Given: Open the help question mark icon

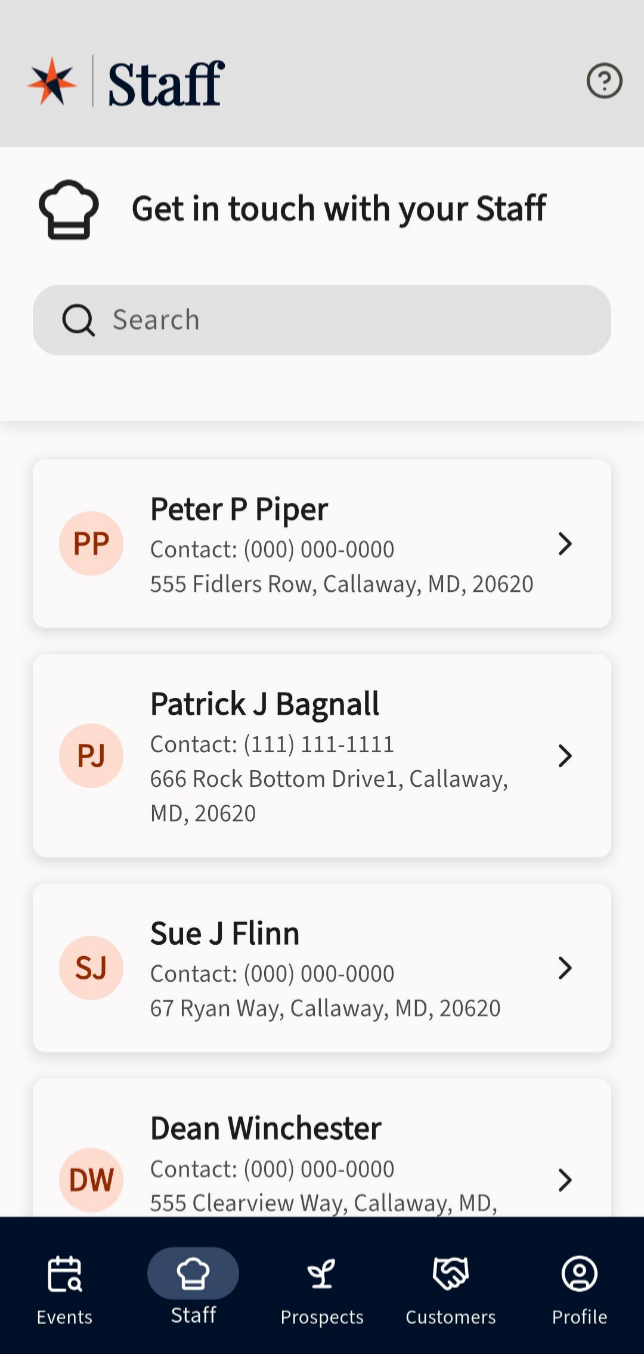Looking at the screenshot, I should [x=604, y=81].
